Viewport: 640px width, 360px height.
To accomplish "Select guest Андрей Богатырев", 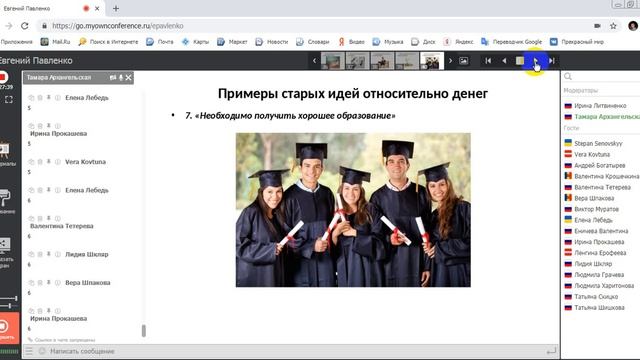I will click(599, 166).
